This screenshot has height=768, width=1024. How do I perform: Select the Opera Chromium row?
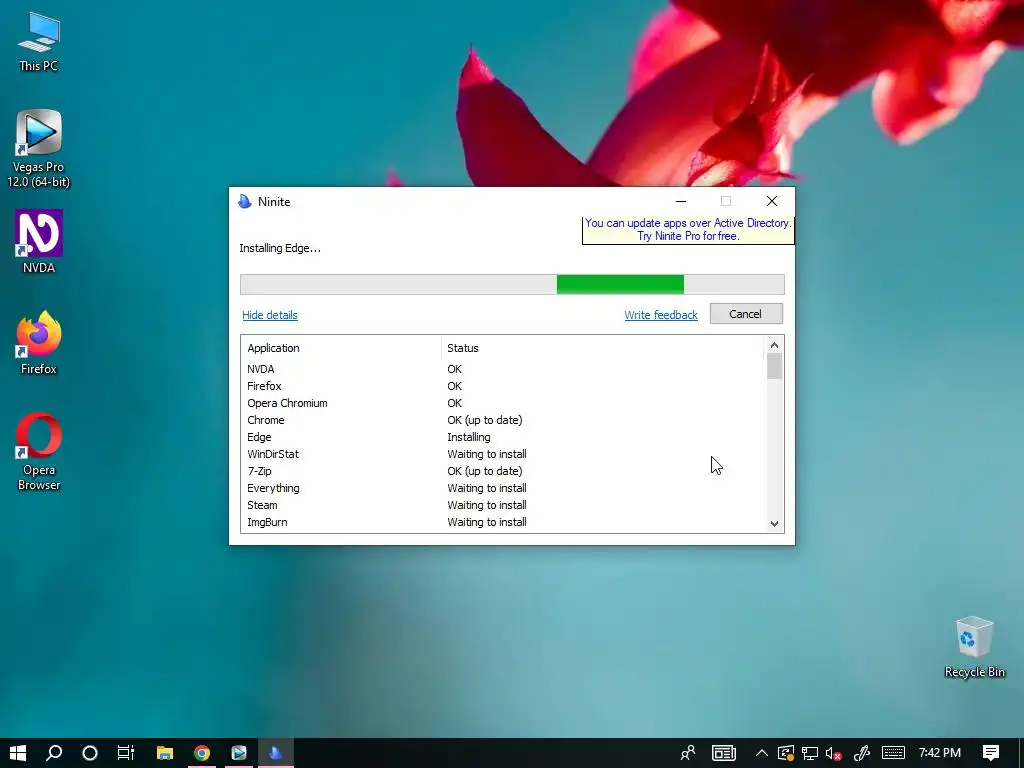[x=503, y=403]
